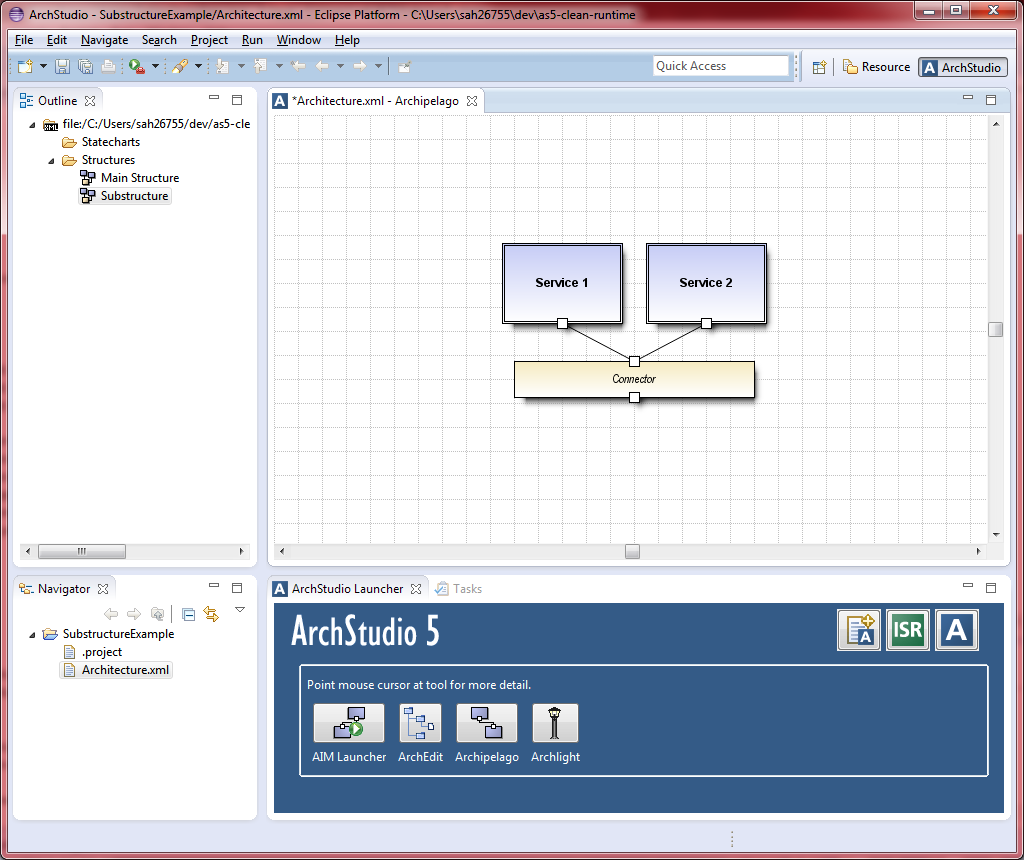Image resolution: width=1024 pixels, height=860 pixels.
Task: Click the Connector's bottom interface square
Action: [x=634, y=397]
